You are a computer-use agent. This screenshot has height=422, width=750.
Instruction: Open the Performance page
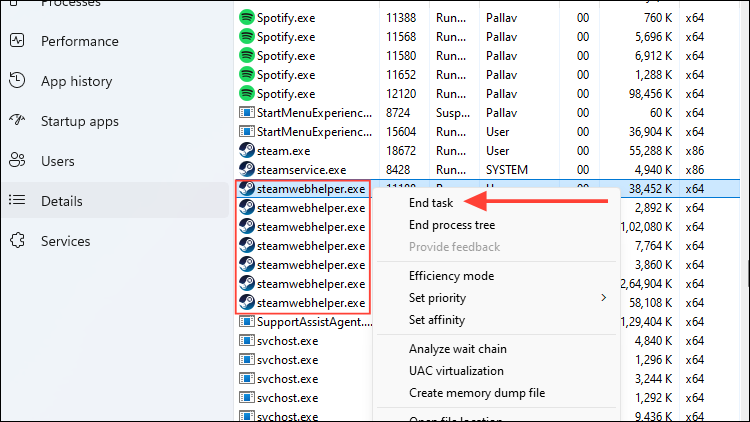coord(79,41)
